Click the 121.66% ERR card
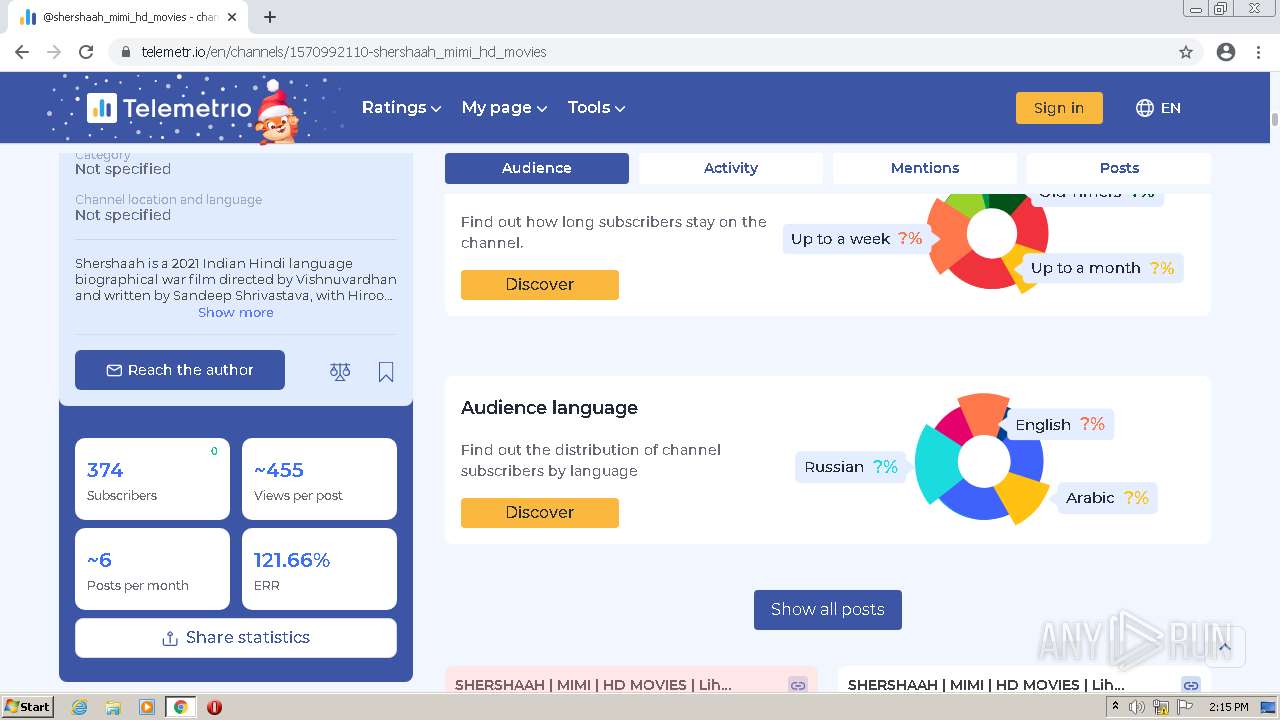This screenshot has height=720, width=1280. point(319,569)
